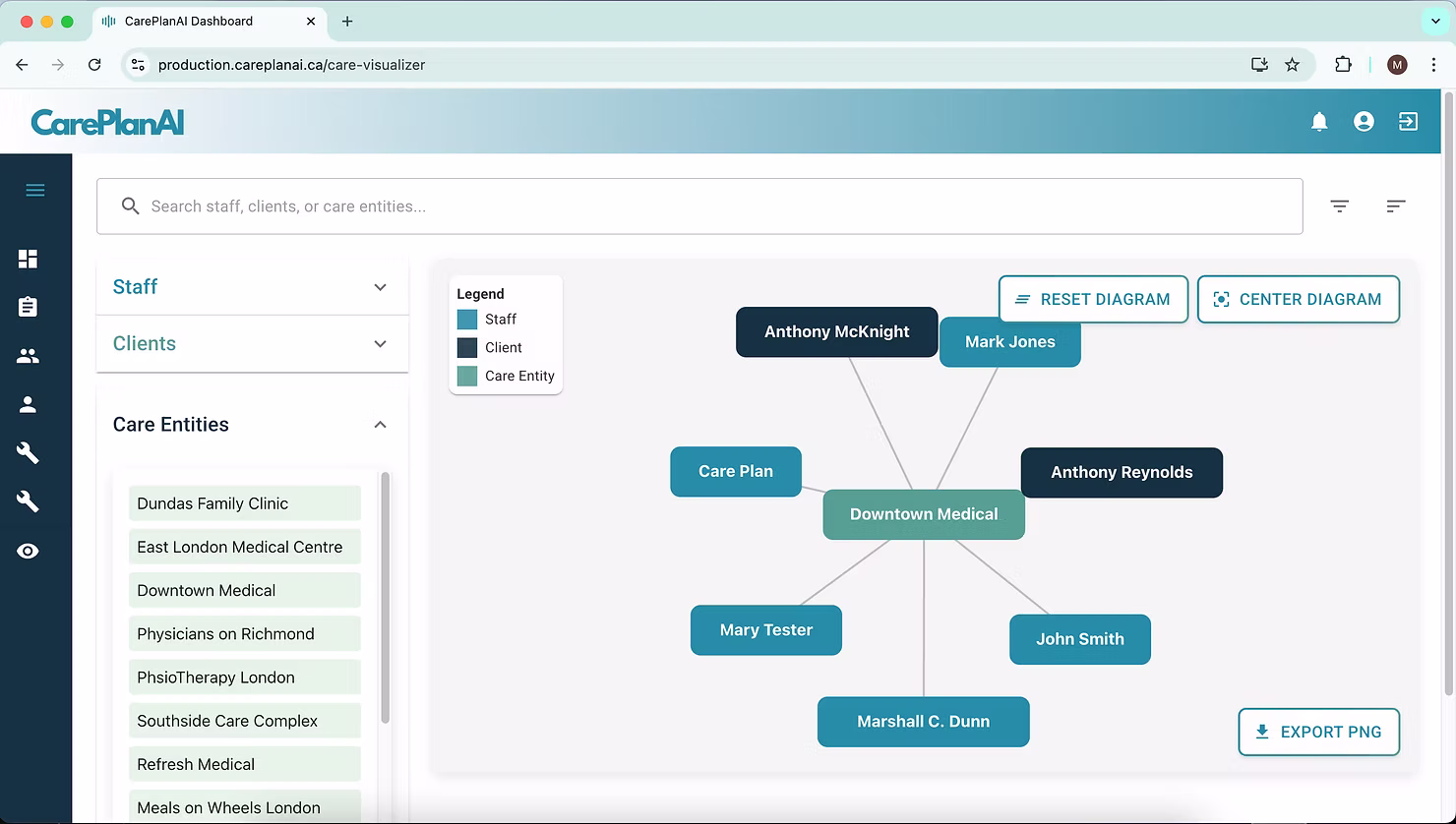Open the notifications bell icon
The image size is (1456, 824).
pyautogui.click(x=1319, y=121)
